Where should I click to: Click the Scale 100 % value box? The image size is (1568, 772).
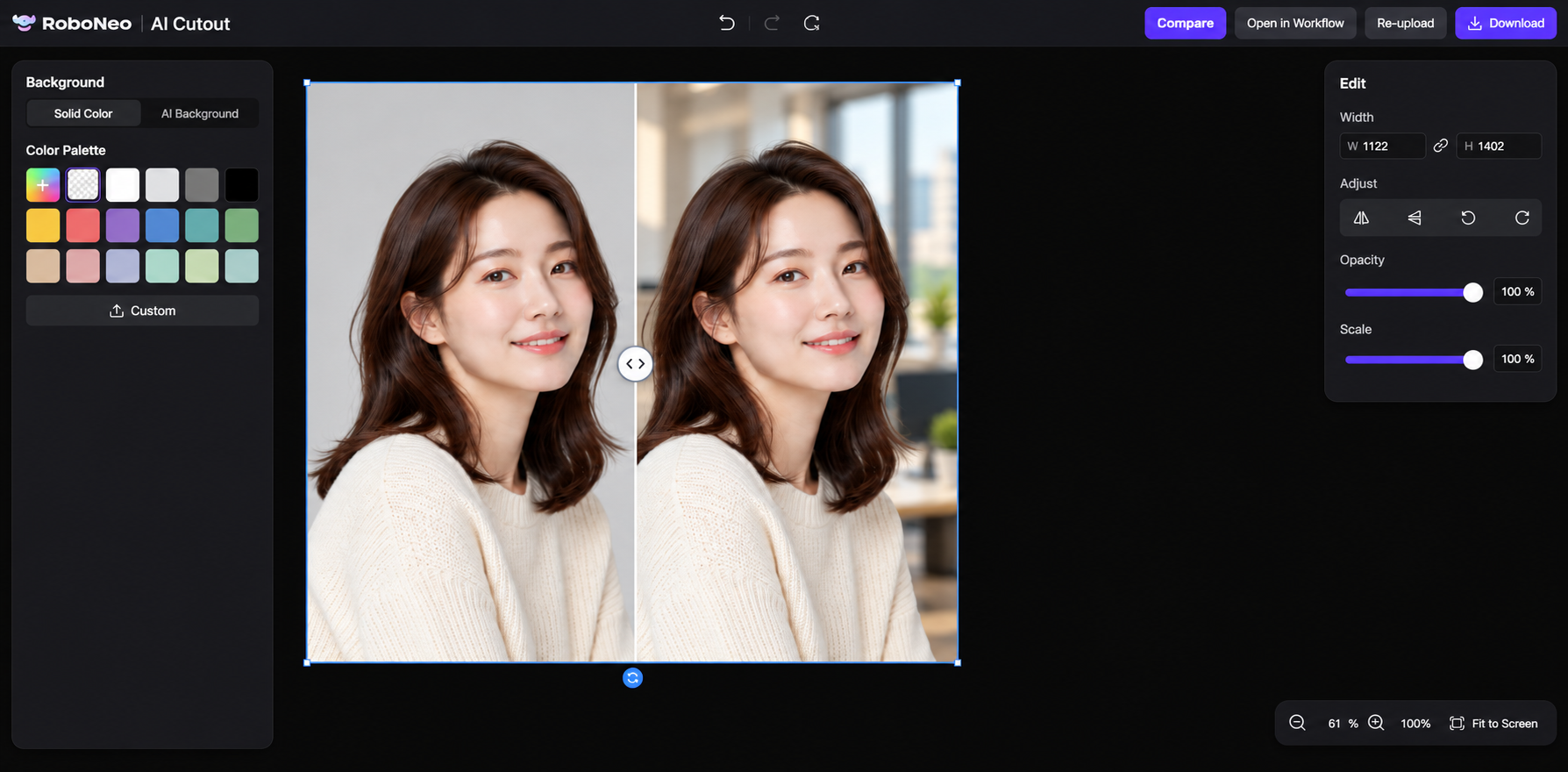[x=1517, y=359]
